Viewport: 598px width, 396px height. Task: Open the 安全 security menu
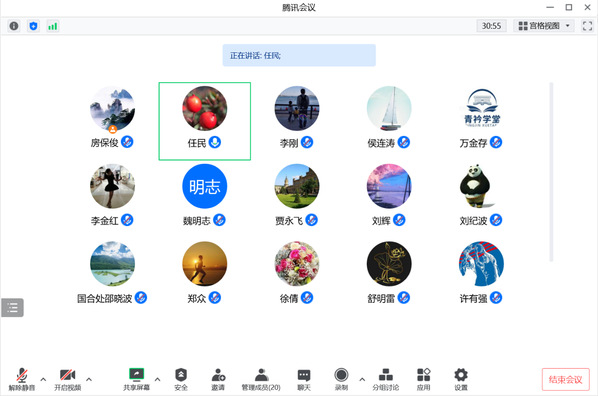tap(181, 379)
